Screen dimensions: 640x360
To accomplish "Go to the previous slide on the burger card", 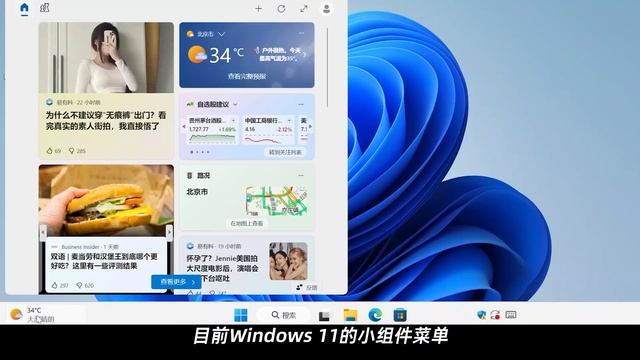I will pos(43,232).
